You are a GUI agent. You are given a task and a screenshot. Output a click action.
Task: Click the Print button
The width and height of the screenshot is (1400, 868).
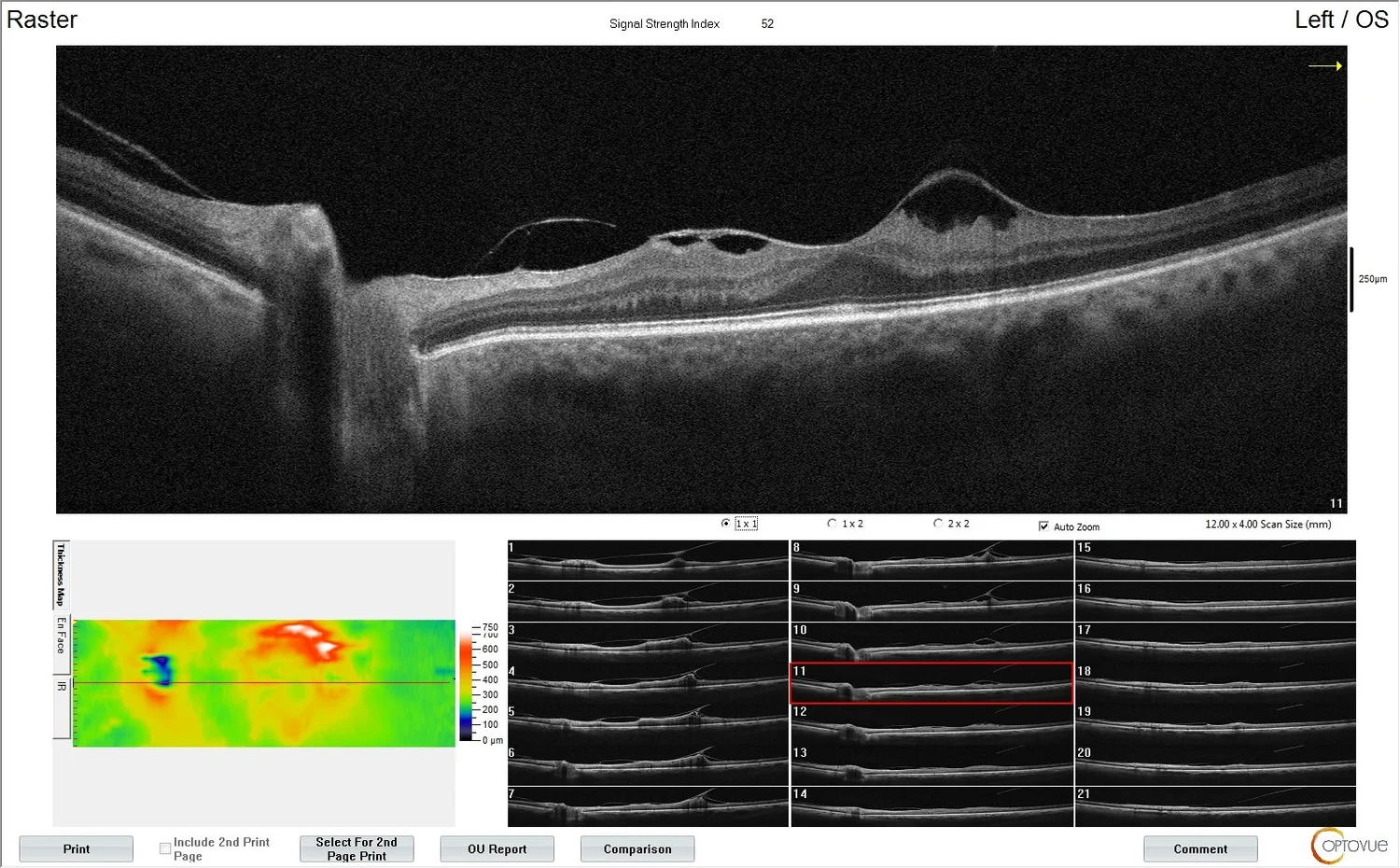[x=76, y=848]
